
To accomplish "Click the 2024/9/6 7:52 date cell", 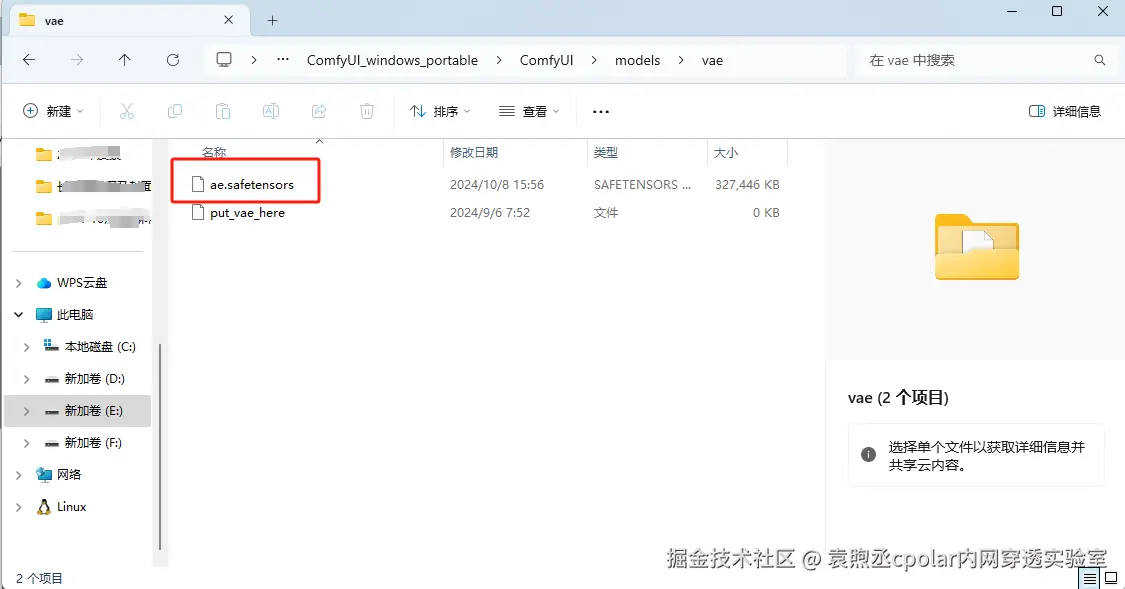I will [x=489, y=212].
